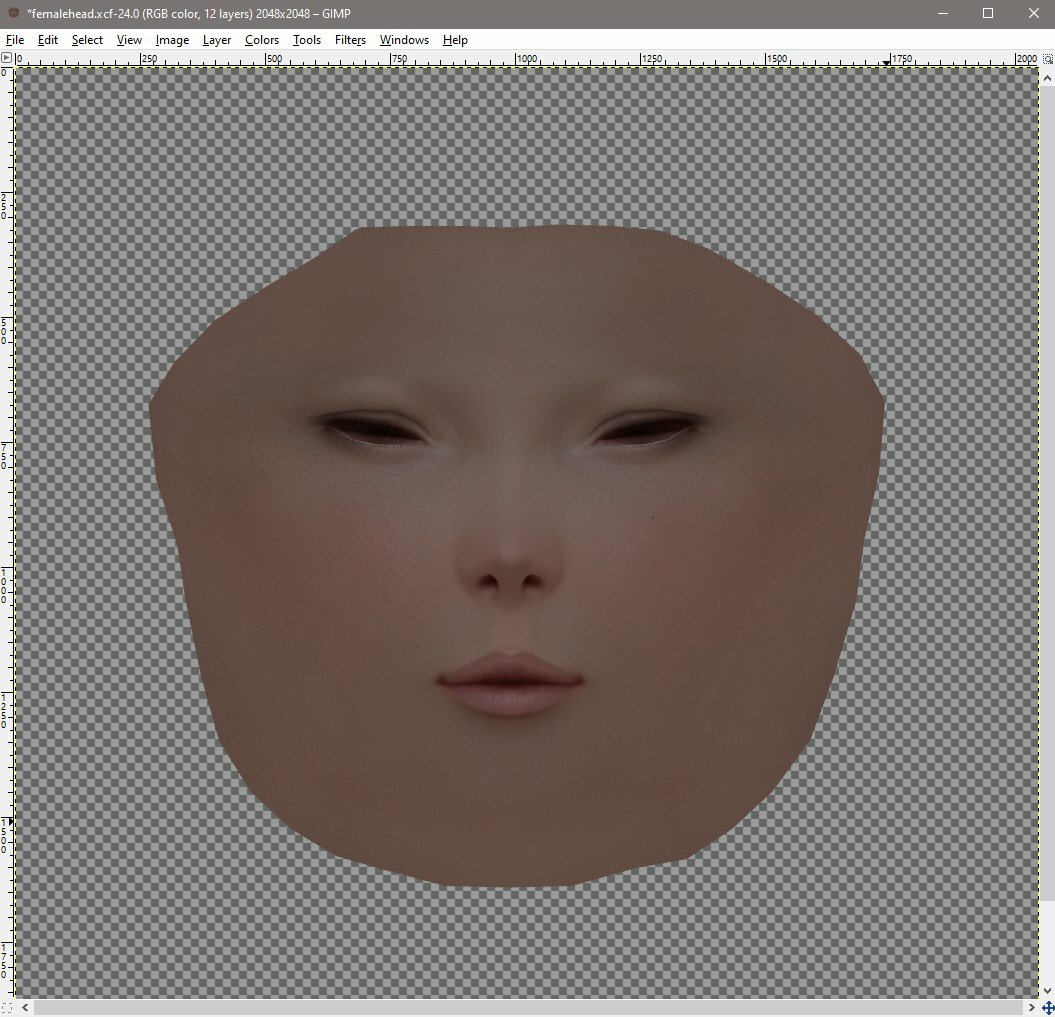Viewport: 1055px width, 1017px height.
Task: Click the tip of the nose on the canvas
Action: click(x=510, y=565)
